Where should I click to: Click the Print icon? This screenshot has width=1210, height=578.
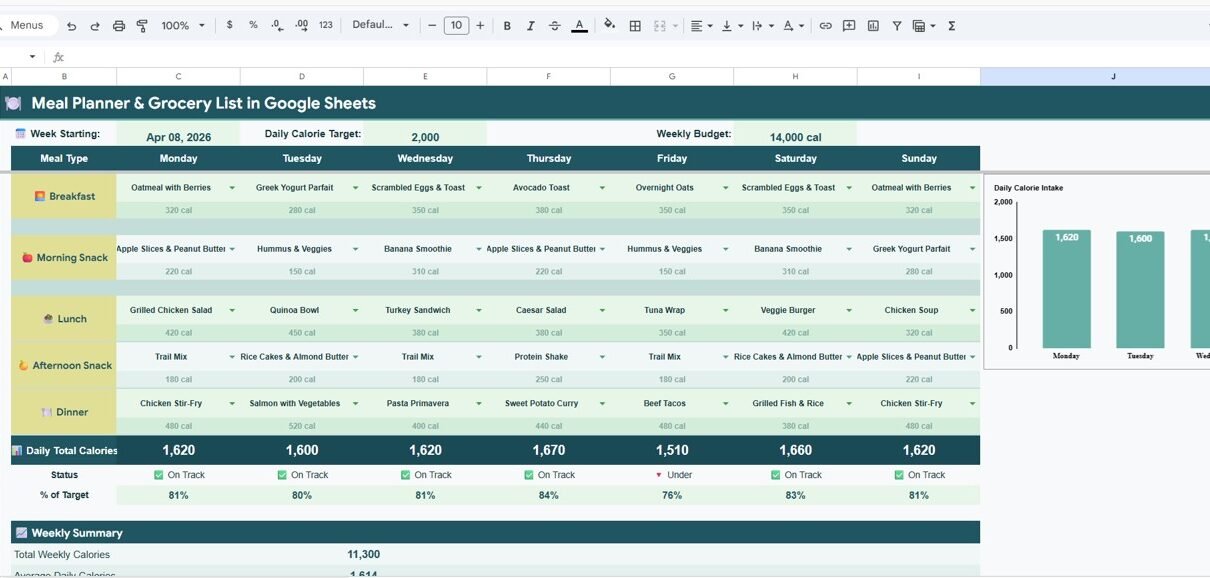[119, 26]
